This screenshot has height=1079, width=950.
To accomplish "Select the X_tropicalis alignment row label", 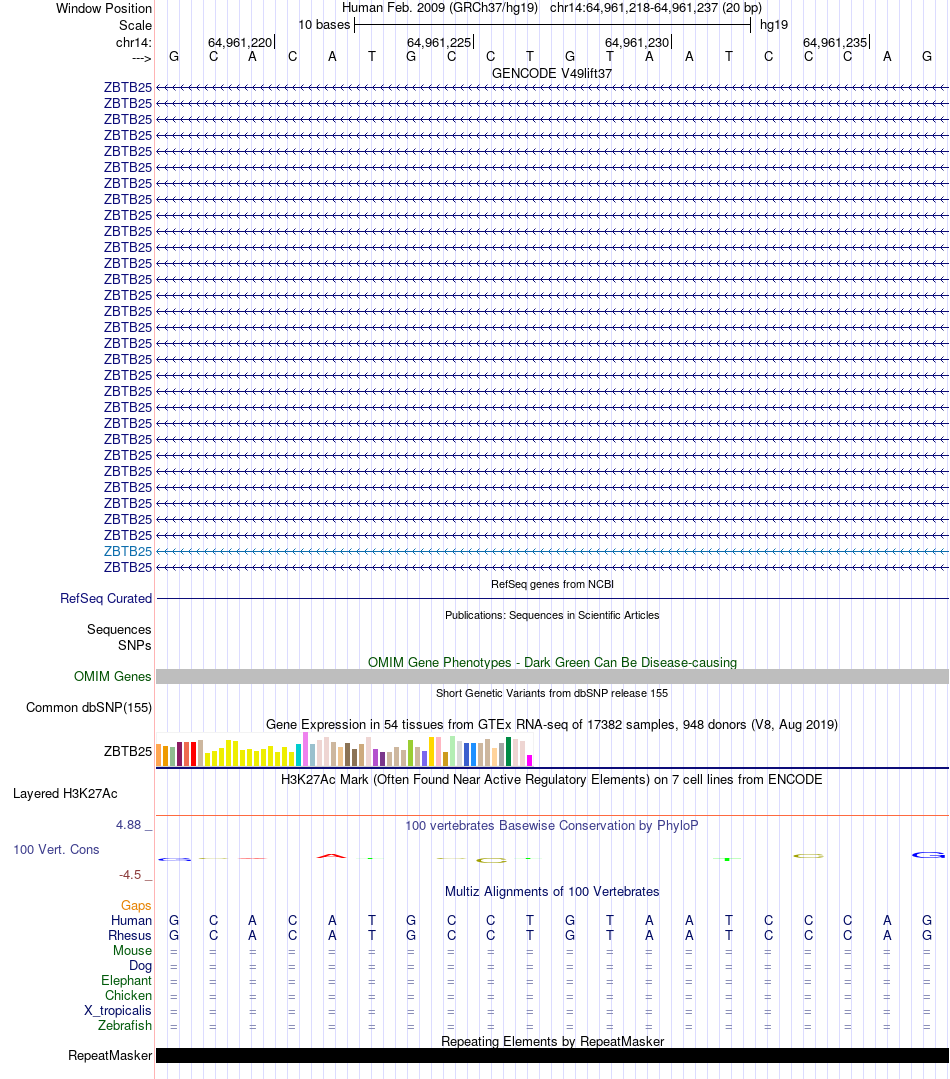I will 118,1011.
